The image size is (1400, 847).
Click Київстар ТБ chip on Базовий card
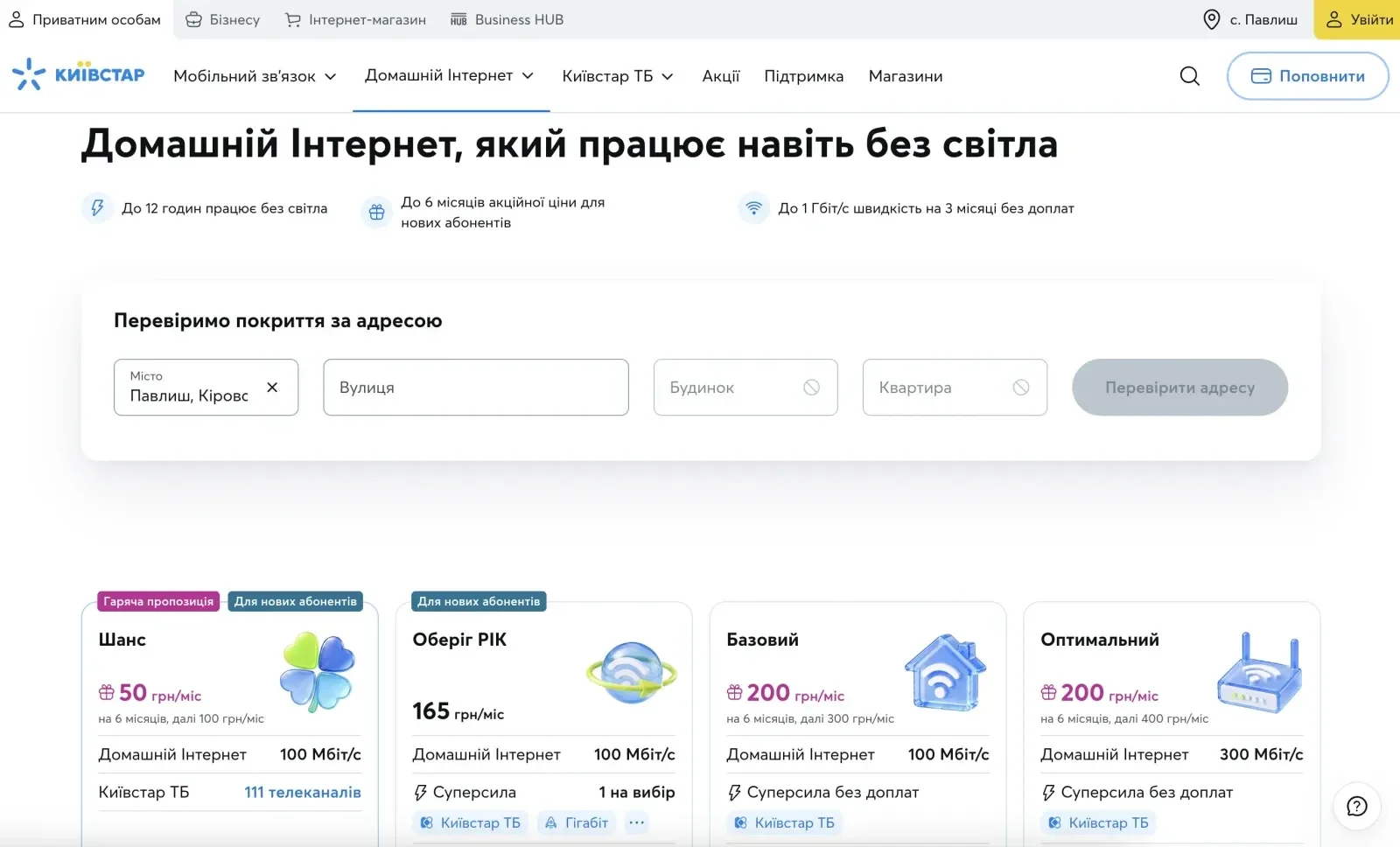pos(785,822)
